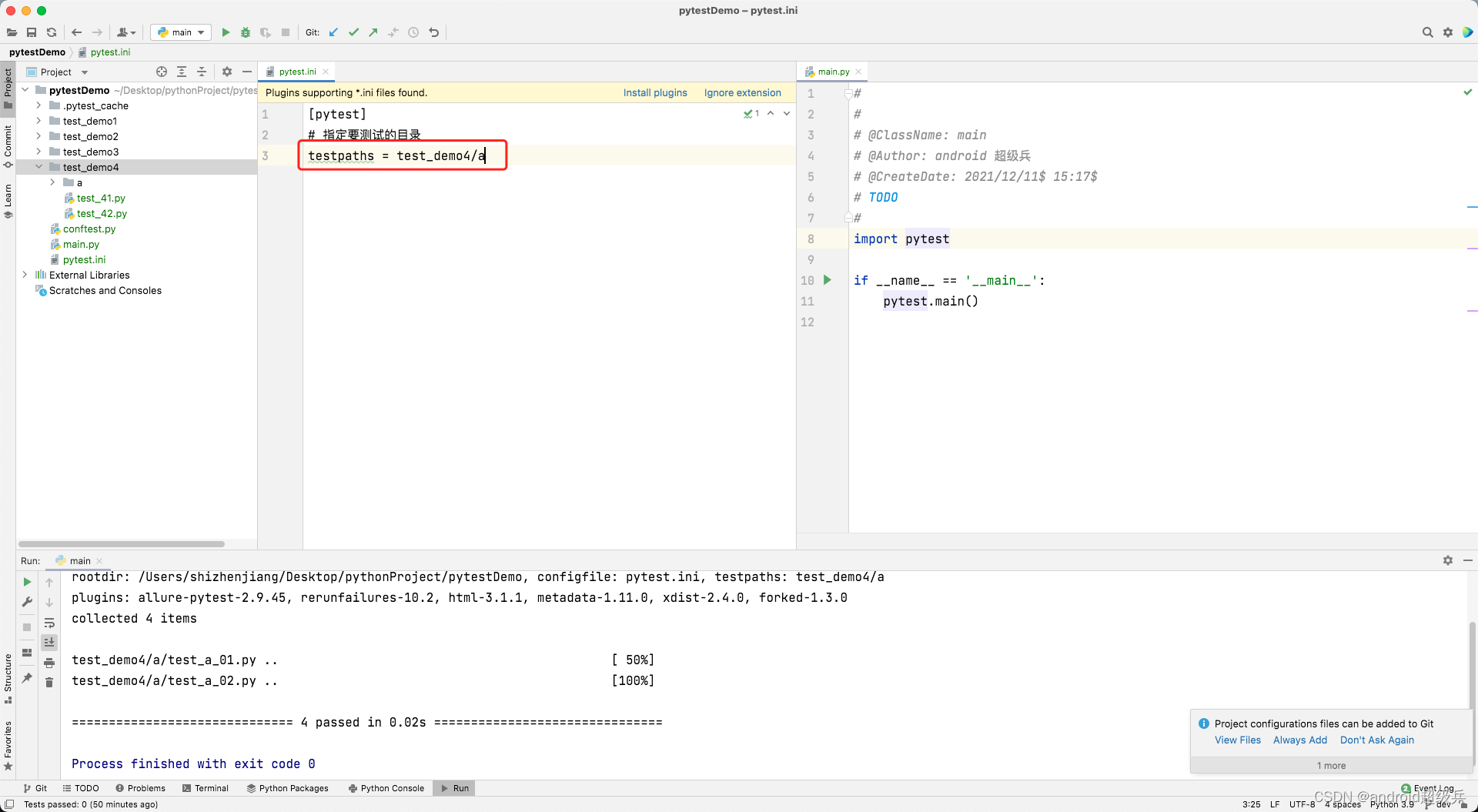This screenshot has width=1478, height=812.
Task: Open the Favorites side tool window
Action: 8,744
